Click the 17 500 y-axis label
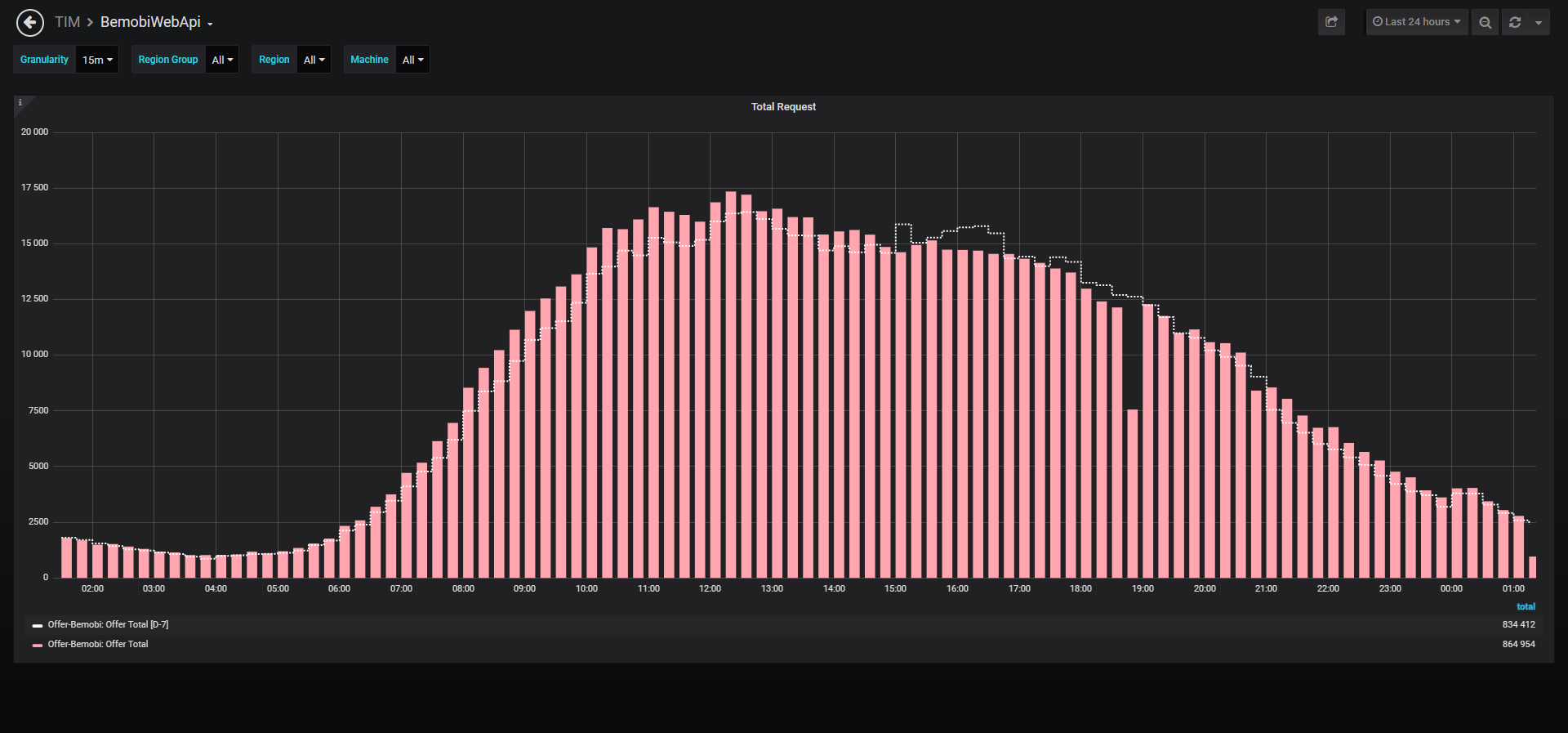The width and height of the screenshot is (1568, 733). pos(34,187)
